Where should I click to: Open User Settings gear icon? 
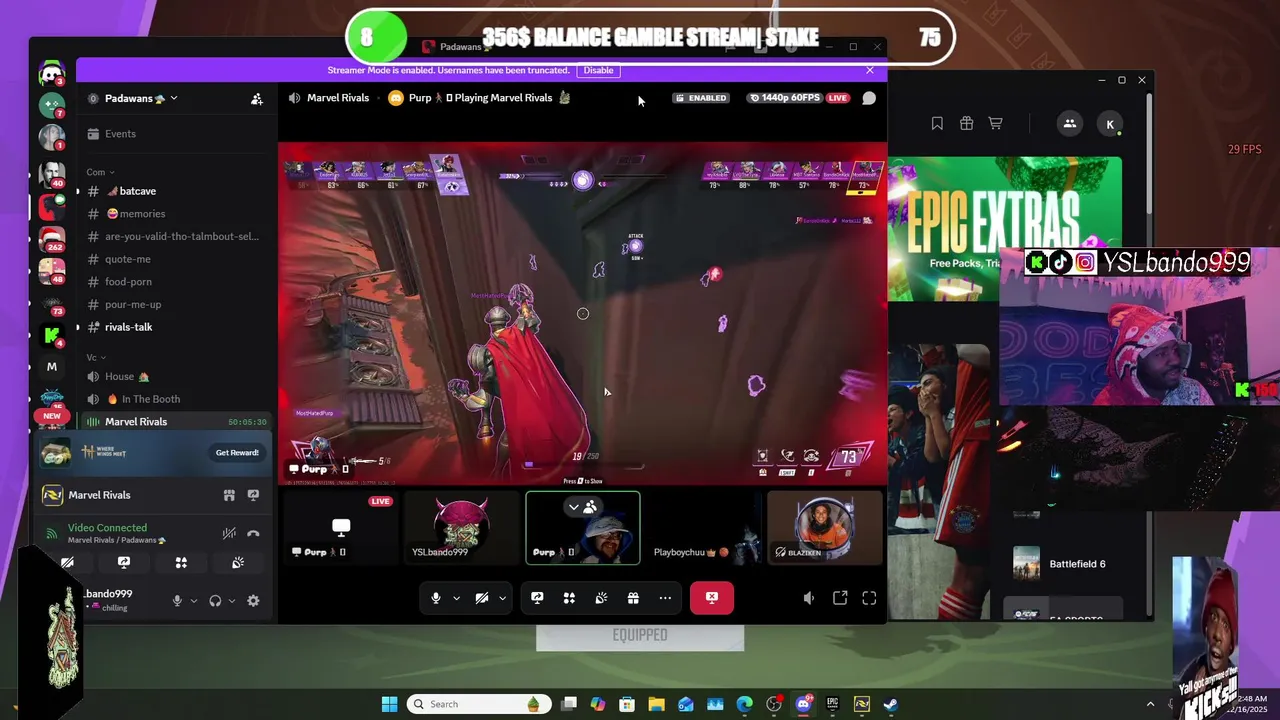point(253,601)
